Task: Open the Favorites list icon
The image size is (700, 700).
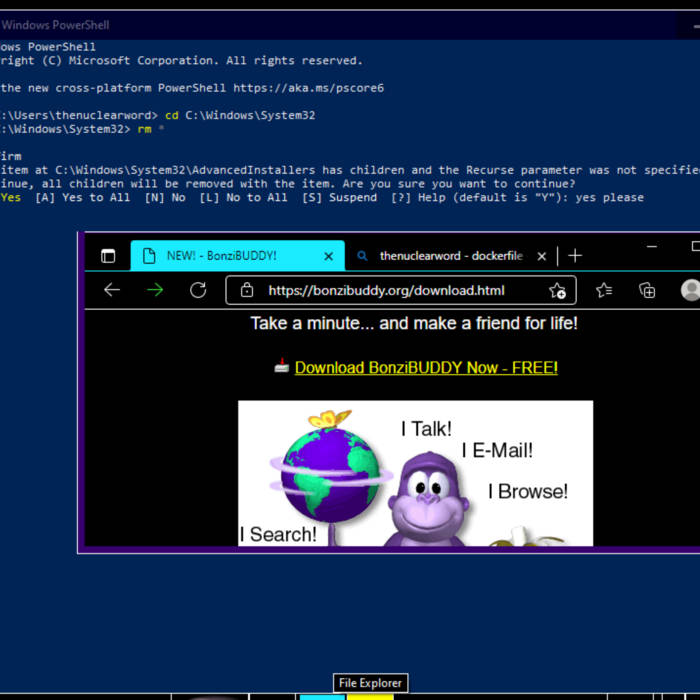Action: [x=604, y=290]
